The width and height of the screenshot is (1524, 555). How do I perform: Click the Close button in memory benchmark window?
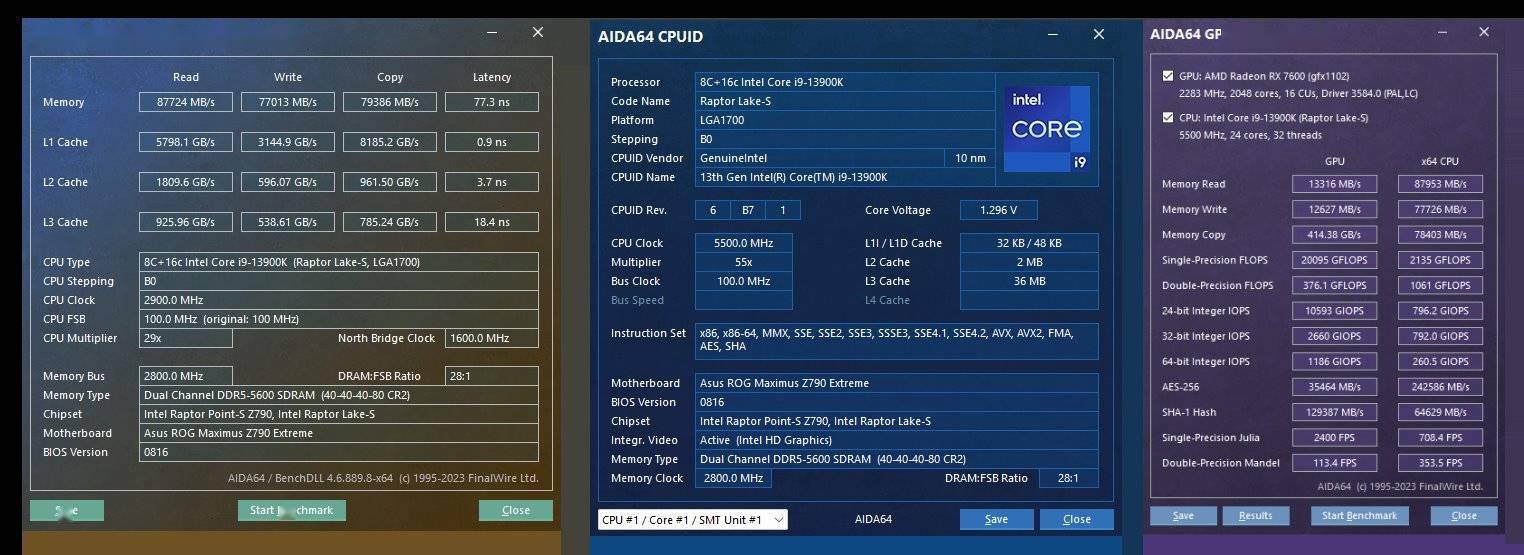(x=516, y=510)
